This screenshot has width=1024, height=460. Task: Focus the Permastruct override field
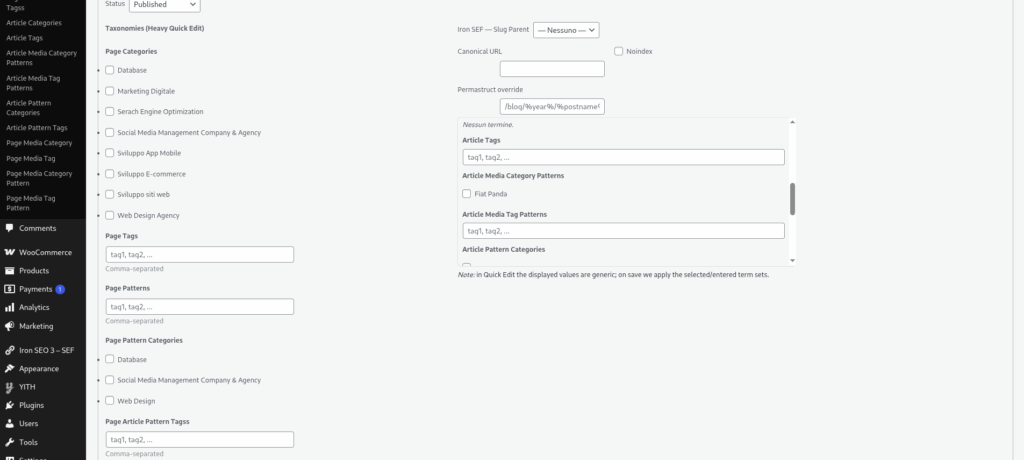552,107
